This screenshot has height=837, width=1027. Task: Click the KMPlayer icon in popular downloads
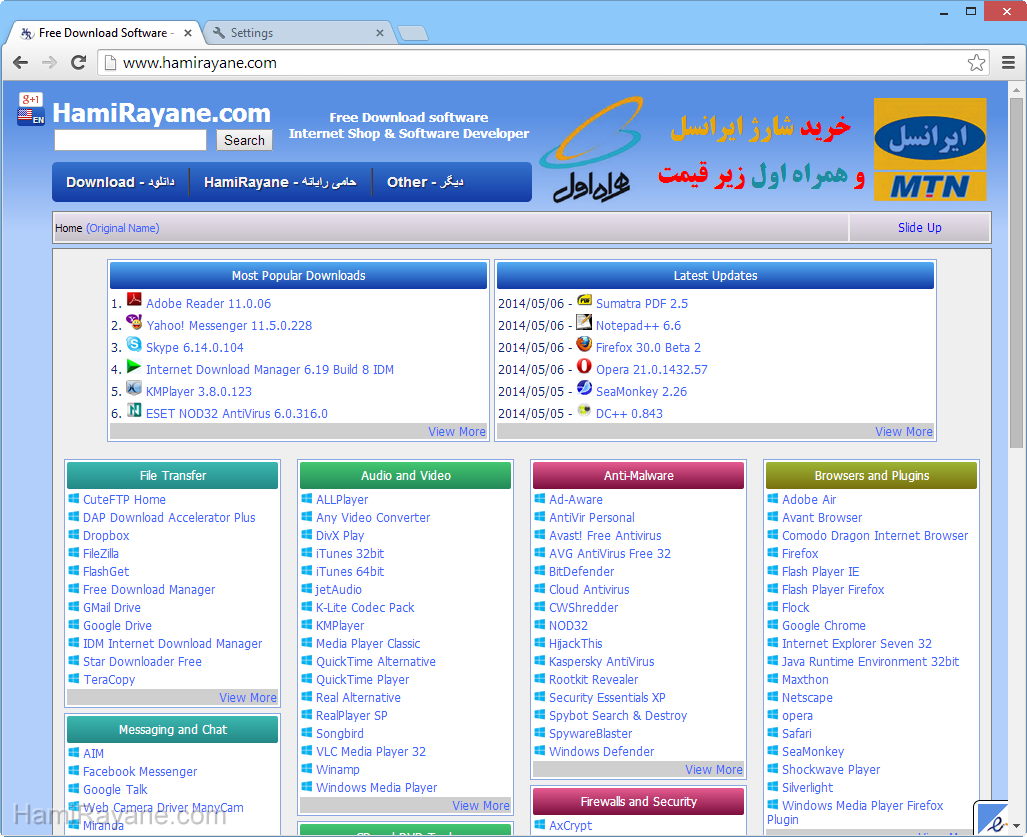[x=134, y=388]
